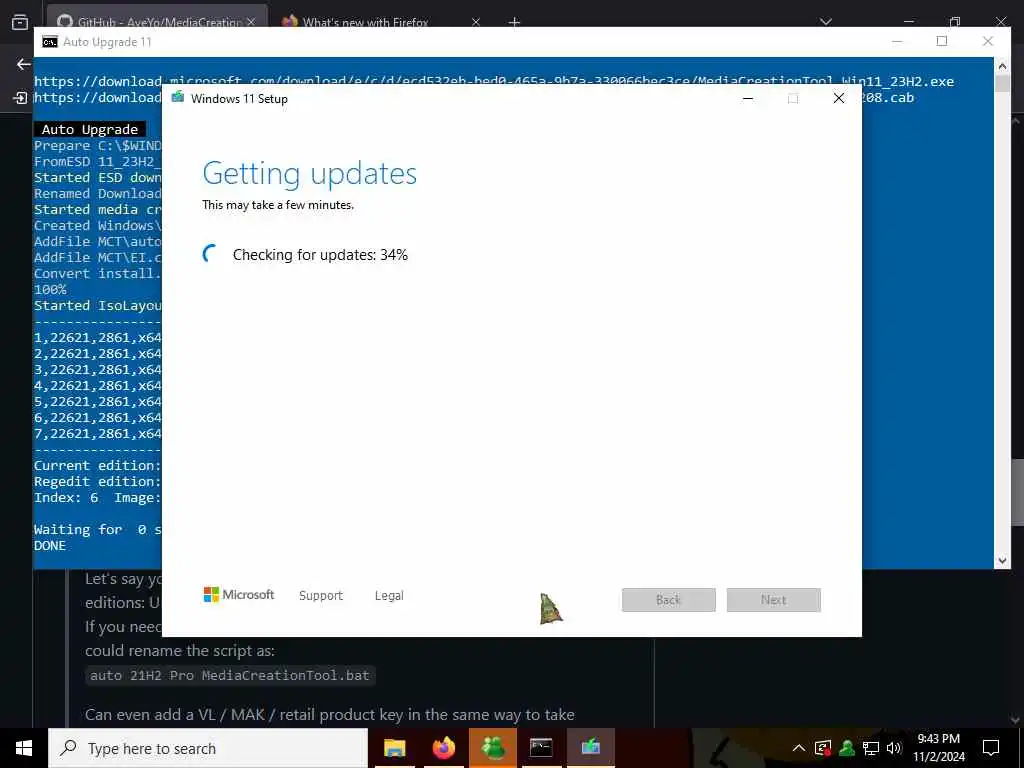This screenshot has height=768, width=1024.
Task: Open the Support link in Setup
Action: click(321, 596)
